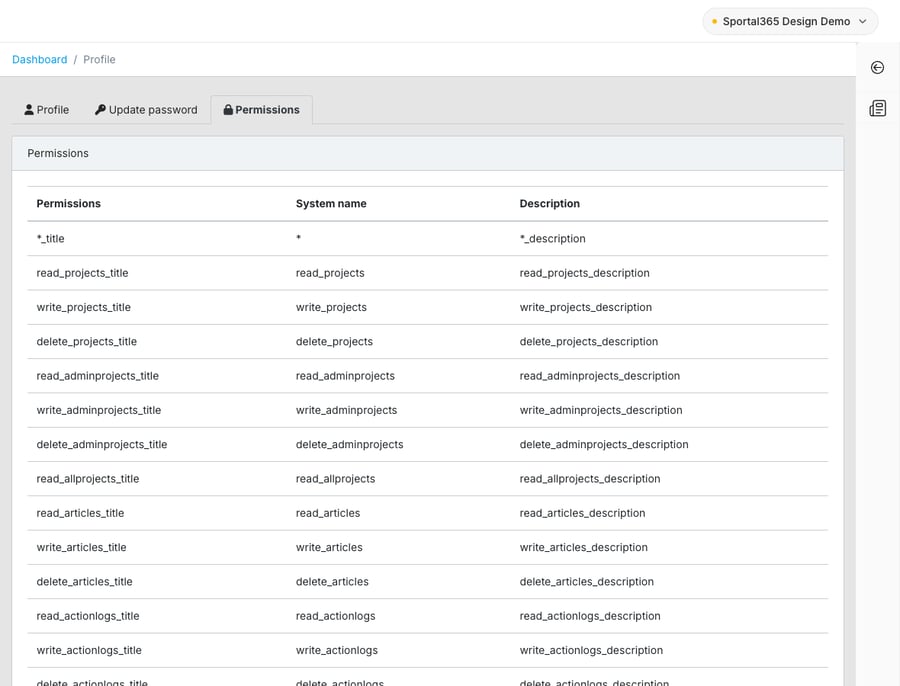Select the *_title cell
Viewport: 900px width, 686px height.
coord(157,239)
